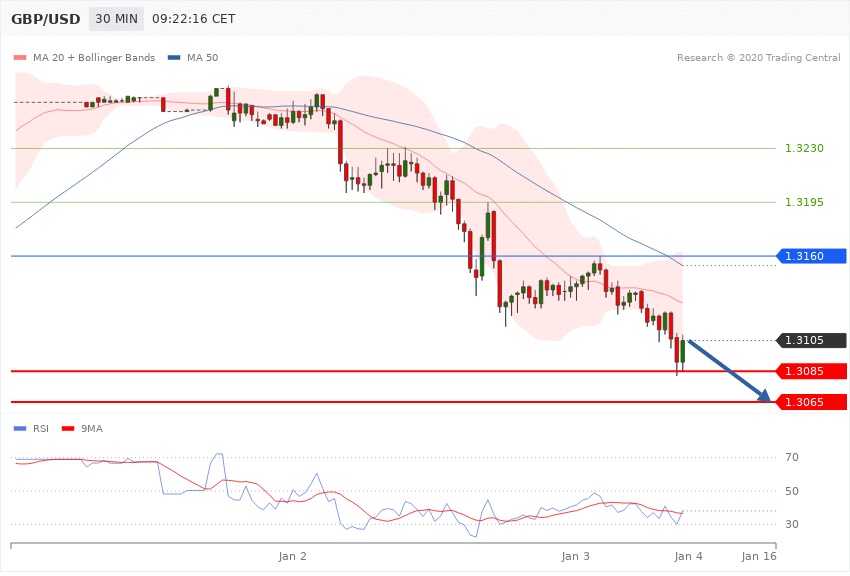This screenshot has width=850, height=576.
Task: Click the RSI 30 axis label
Action: coord(792,524)
